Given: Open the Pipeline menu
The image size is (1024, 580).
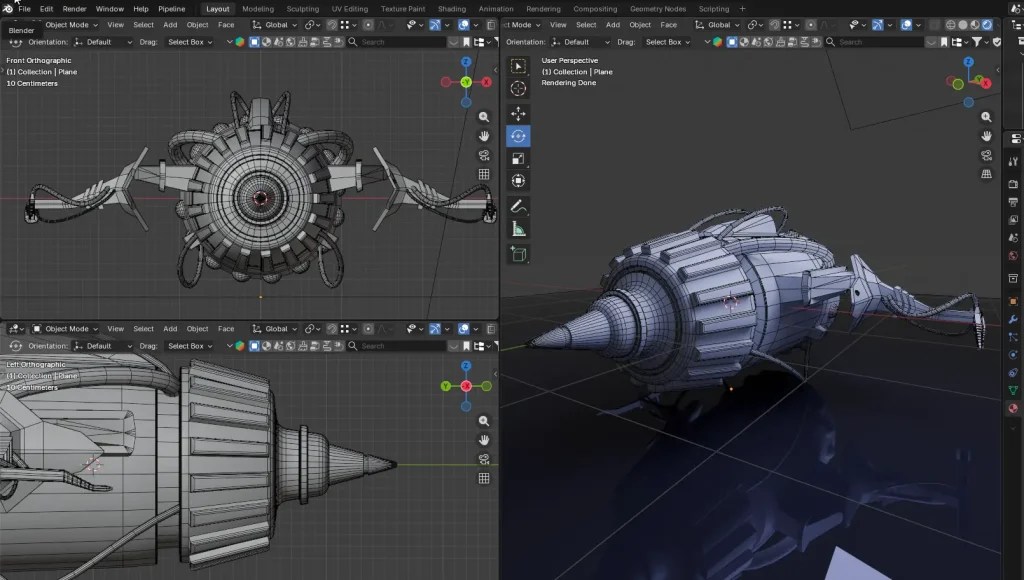Looking at the screenshot, I should 172,9.
